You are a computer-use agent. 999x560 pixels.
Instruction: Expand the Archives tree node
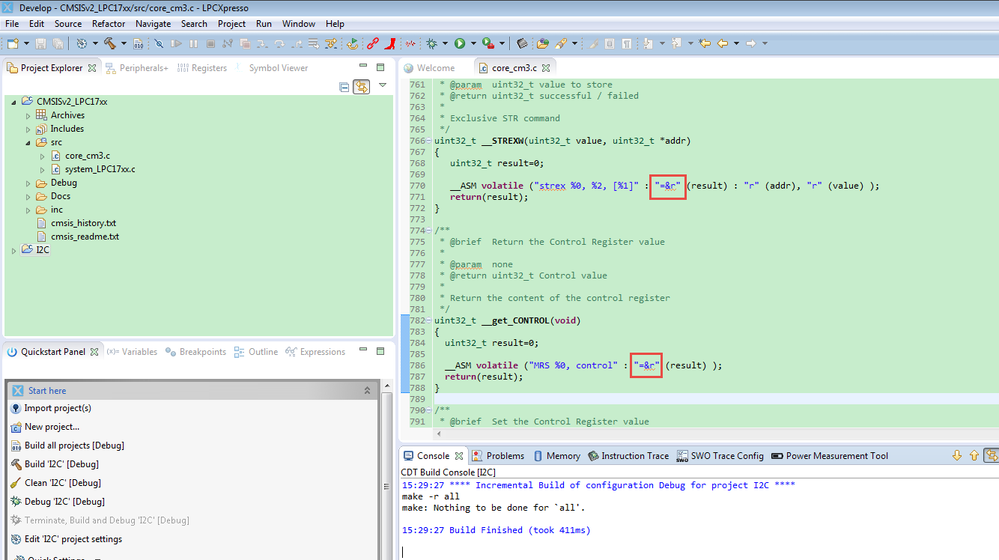click(x=28, y=116)
